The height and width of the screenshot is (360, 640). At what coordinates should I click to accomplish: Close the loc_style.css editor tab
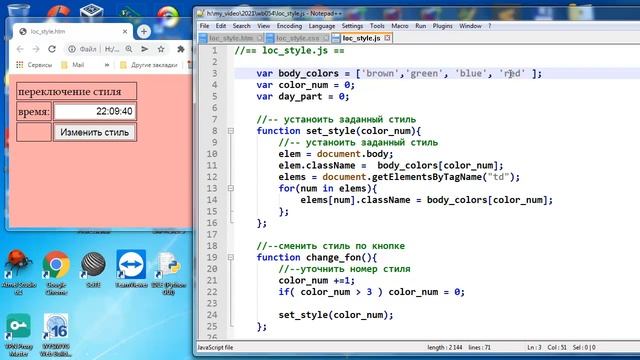coord(326,38)
